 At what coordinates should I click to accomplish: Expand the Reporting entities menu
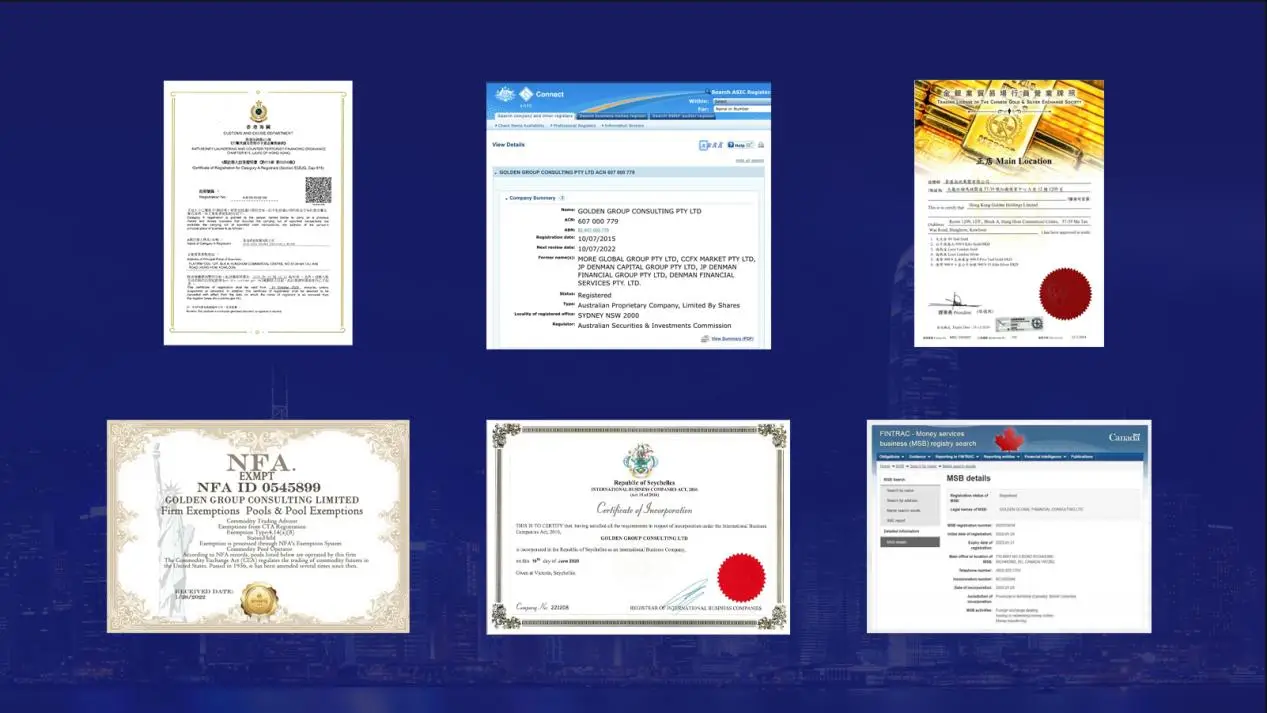[x=1001, y=457]
